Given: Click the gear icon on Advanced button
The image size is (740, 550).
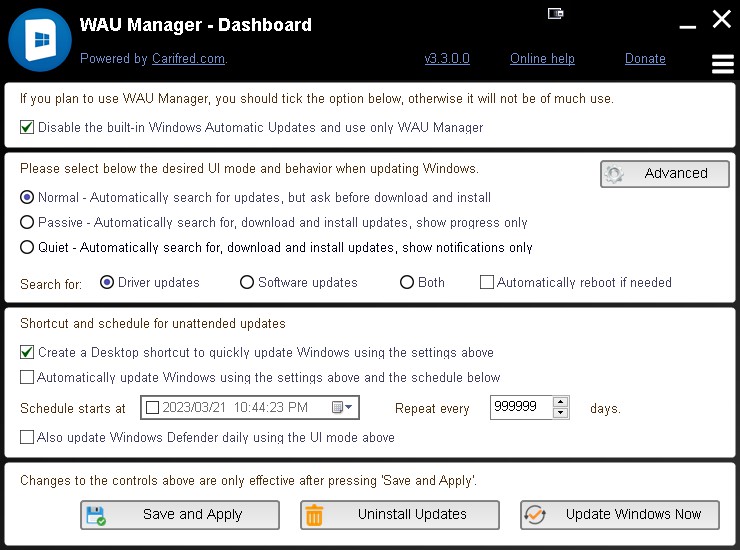Looking at the screenshot, I should pos(614,174).
